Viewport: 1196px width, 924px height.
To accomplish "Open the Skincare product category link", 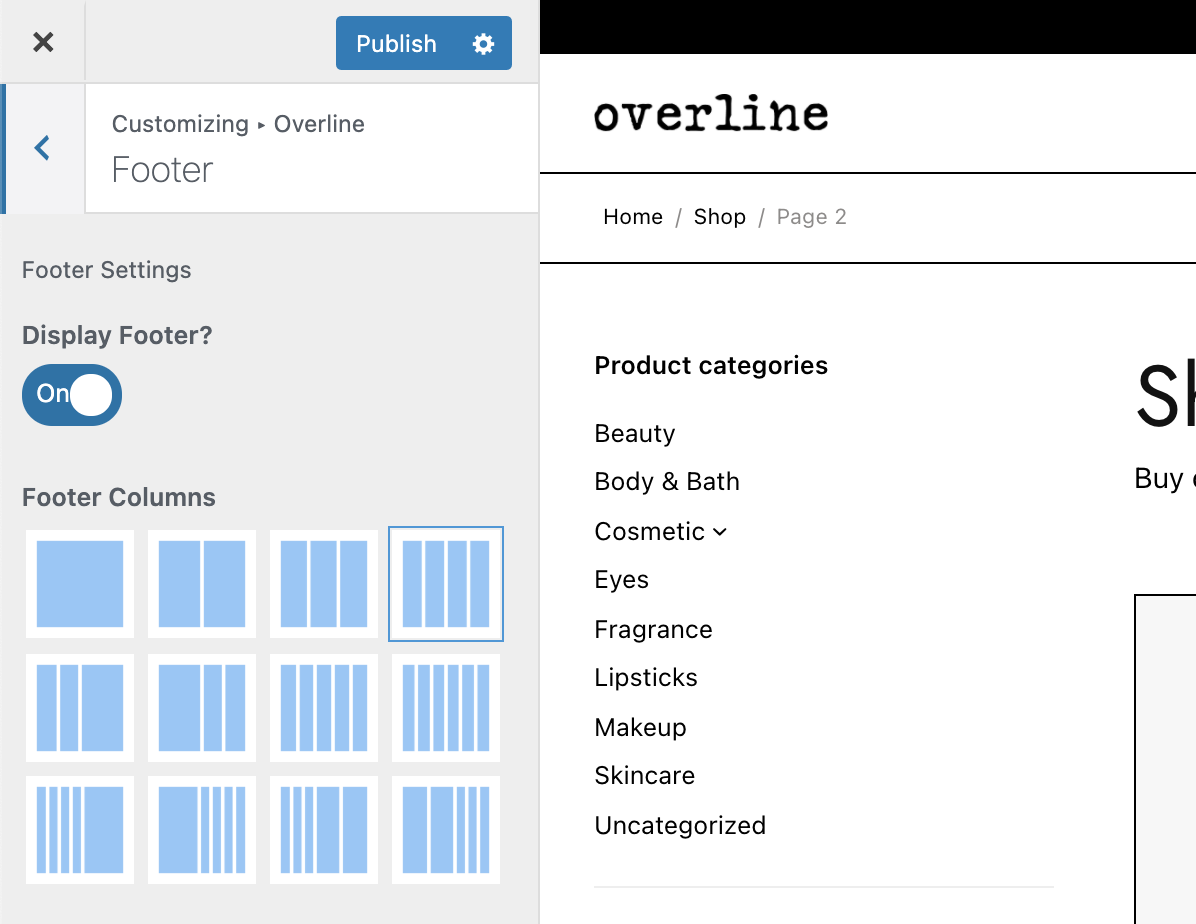I will coord(644,775).
